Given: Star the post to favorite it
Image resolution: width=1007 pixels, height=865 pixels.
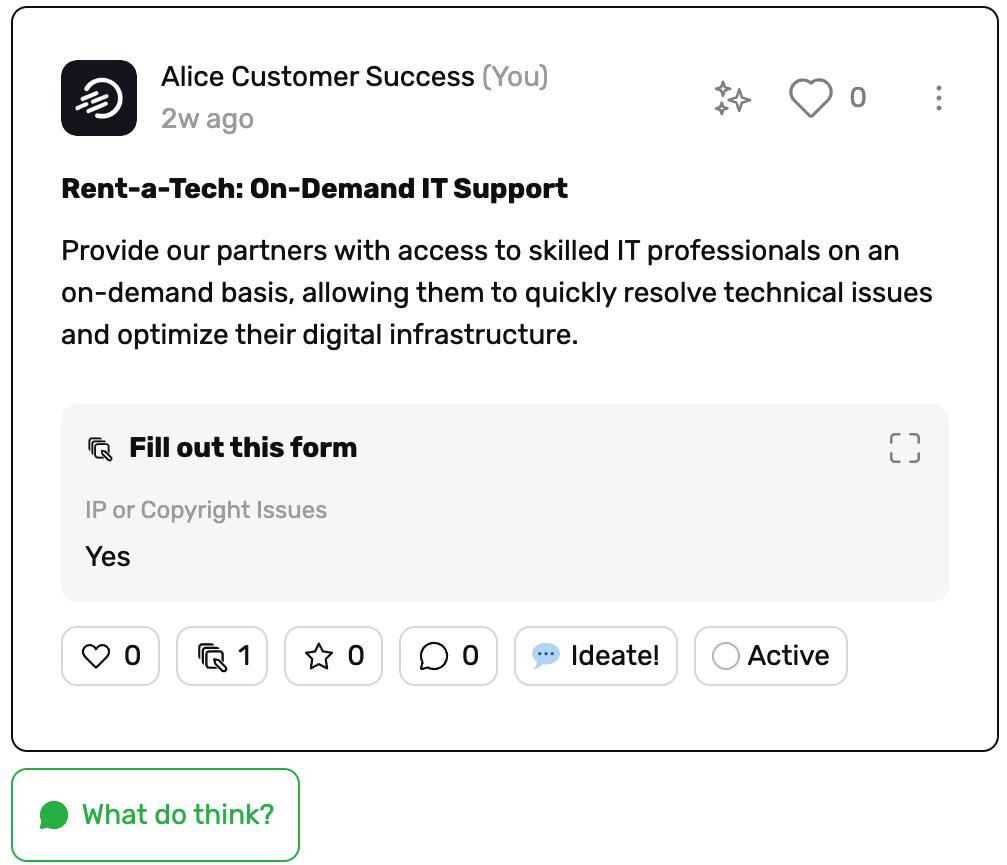Looking at the screenshot, I should point(333,655).
